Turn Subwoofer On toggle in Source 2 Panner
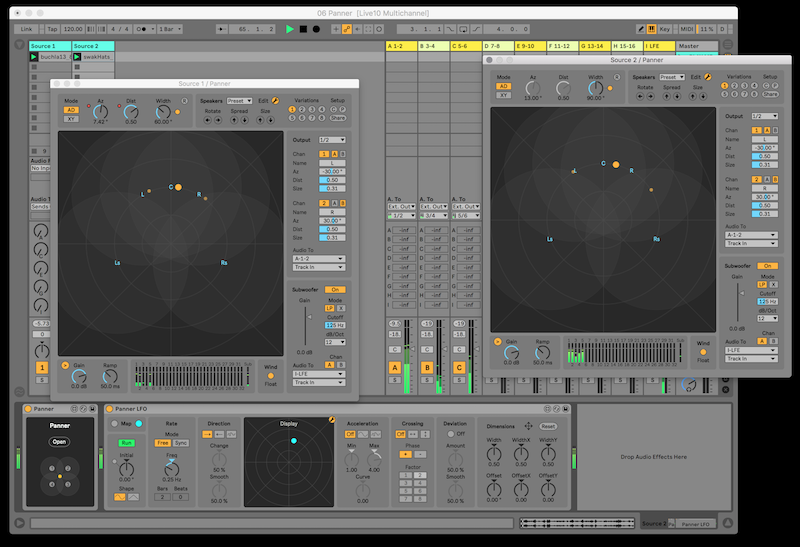Viewport: 800px width, 547px height. 768,266
